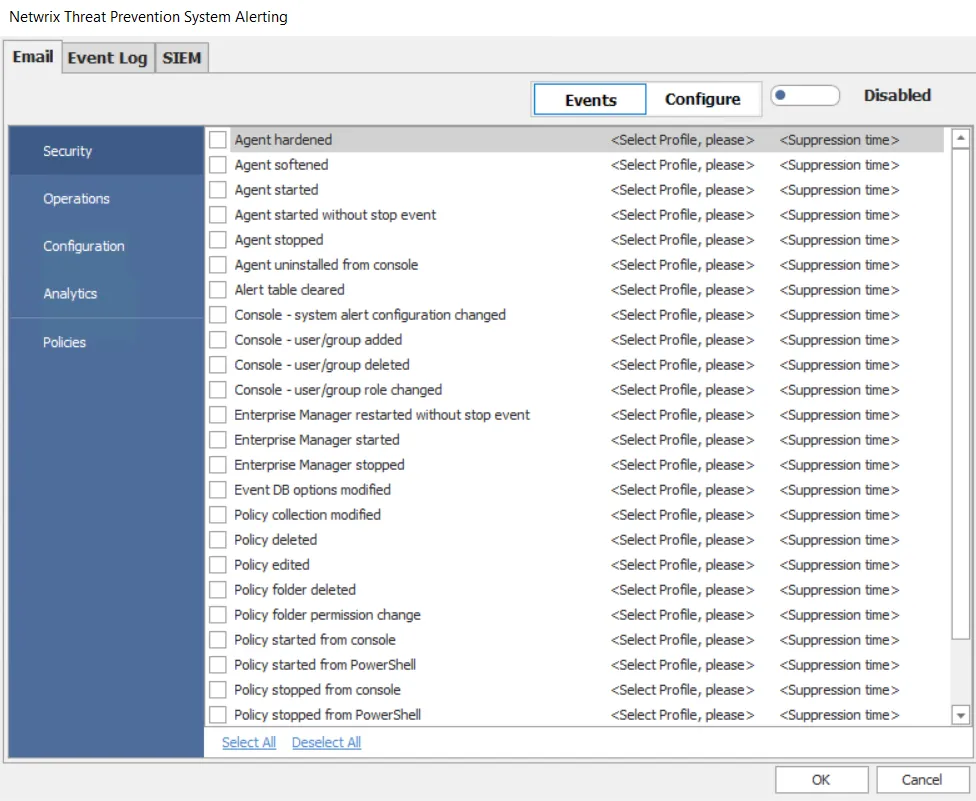Check the Agent hardened checkbox
The image size is (976, 801).
point(217,140)
